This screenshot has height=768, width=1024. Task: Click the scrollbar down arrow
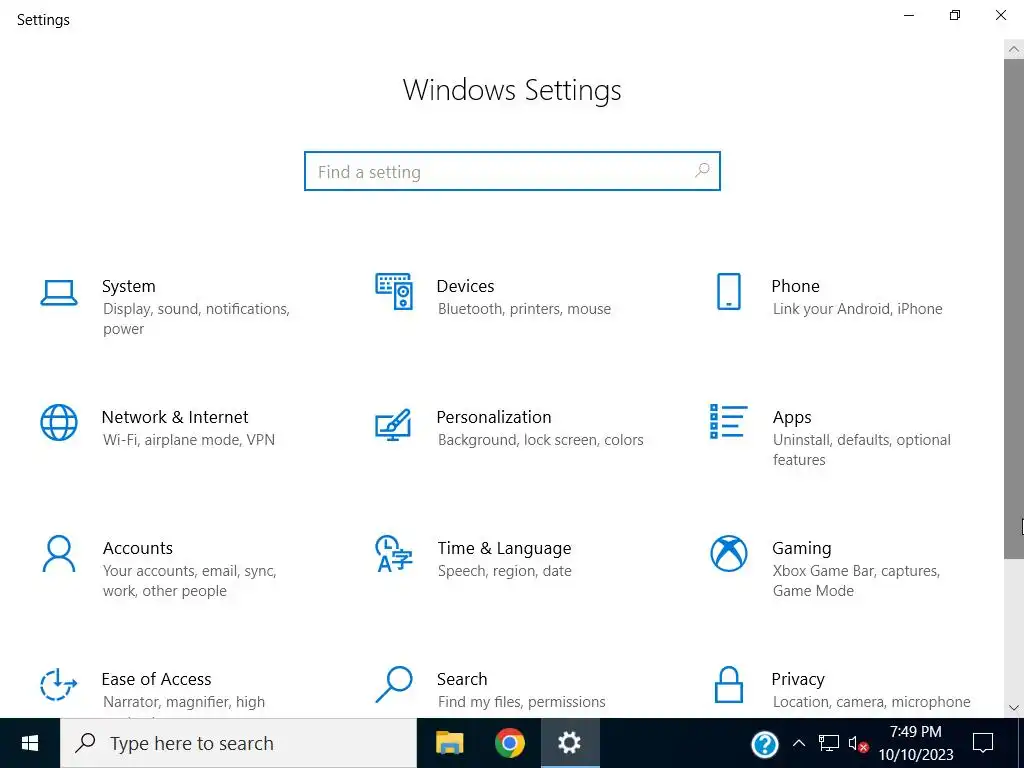click(x=1014, y=707)
